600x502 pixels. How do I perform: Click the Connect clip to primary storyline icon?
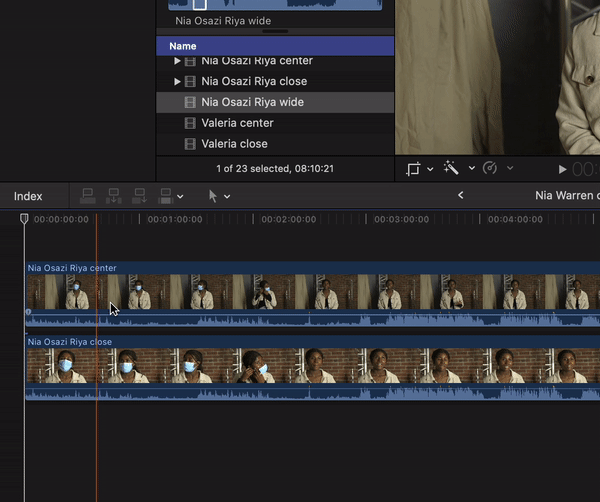(x=87, y=196)
